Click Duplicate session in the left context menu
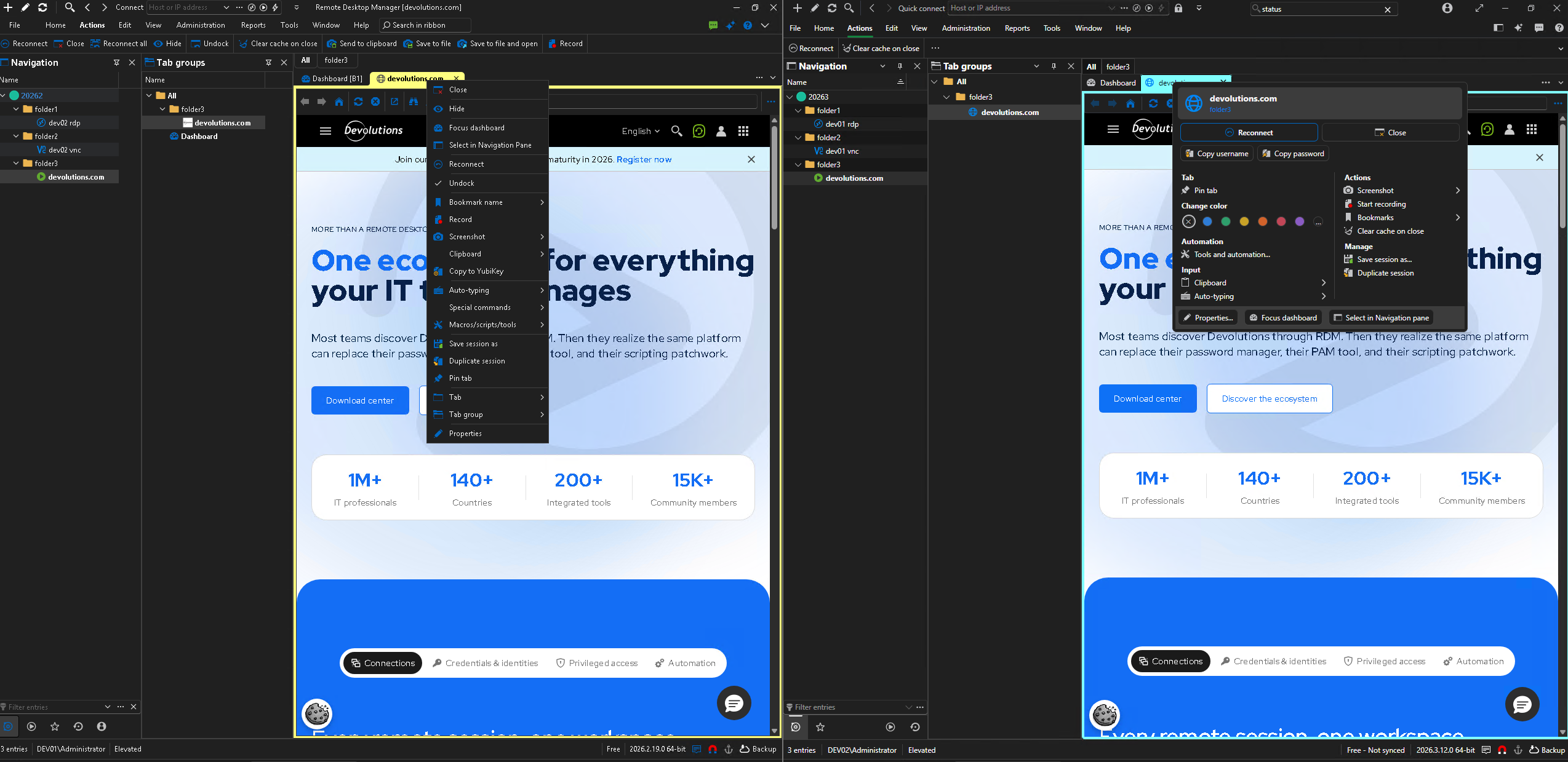The image size is (1568, 762). pyautogui.click(x=477, y=361)
